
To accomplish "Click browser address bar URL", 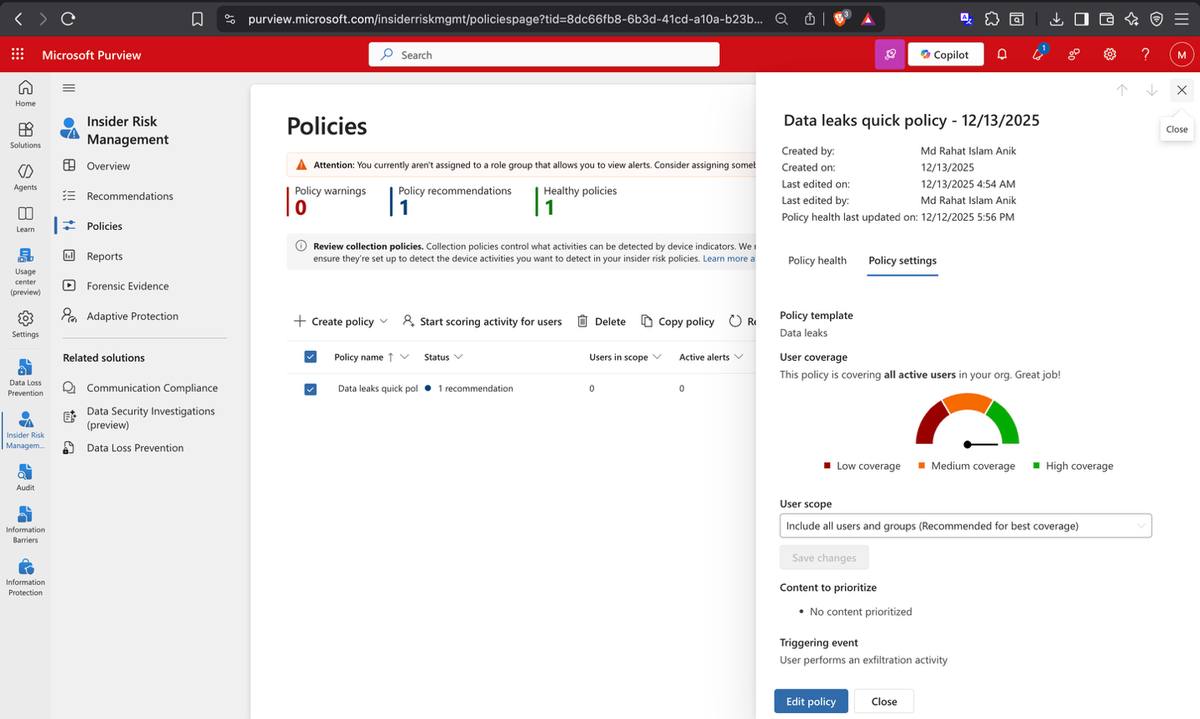I will click(505, 18).
